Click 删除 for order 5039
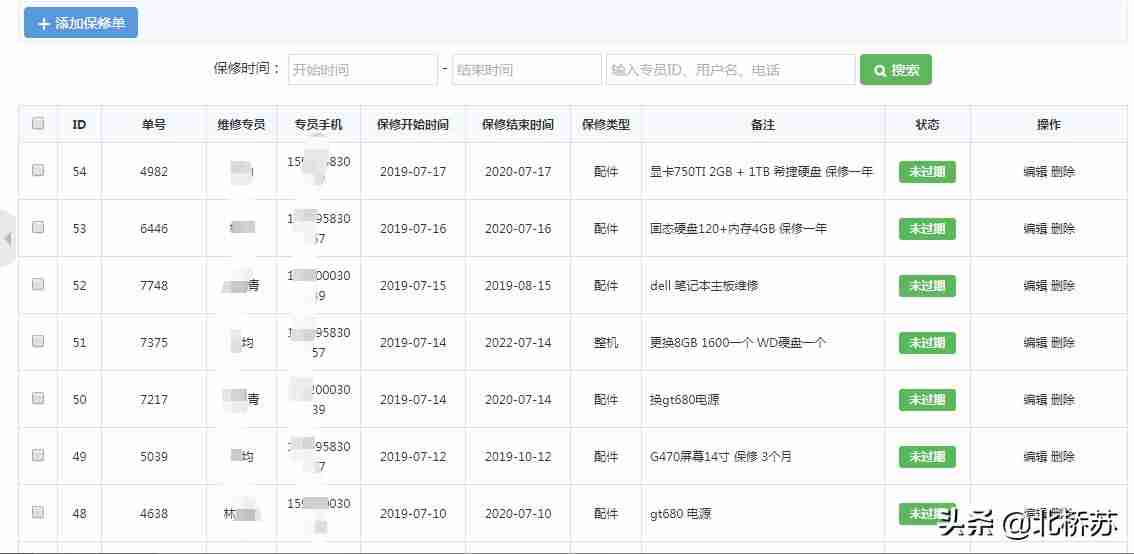Image resolution: width=1134 pixels, height=554 pixels. click(1063, 456)
